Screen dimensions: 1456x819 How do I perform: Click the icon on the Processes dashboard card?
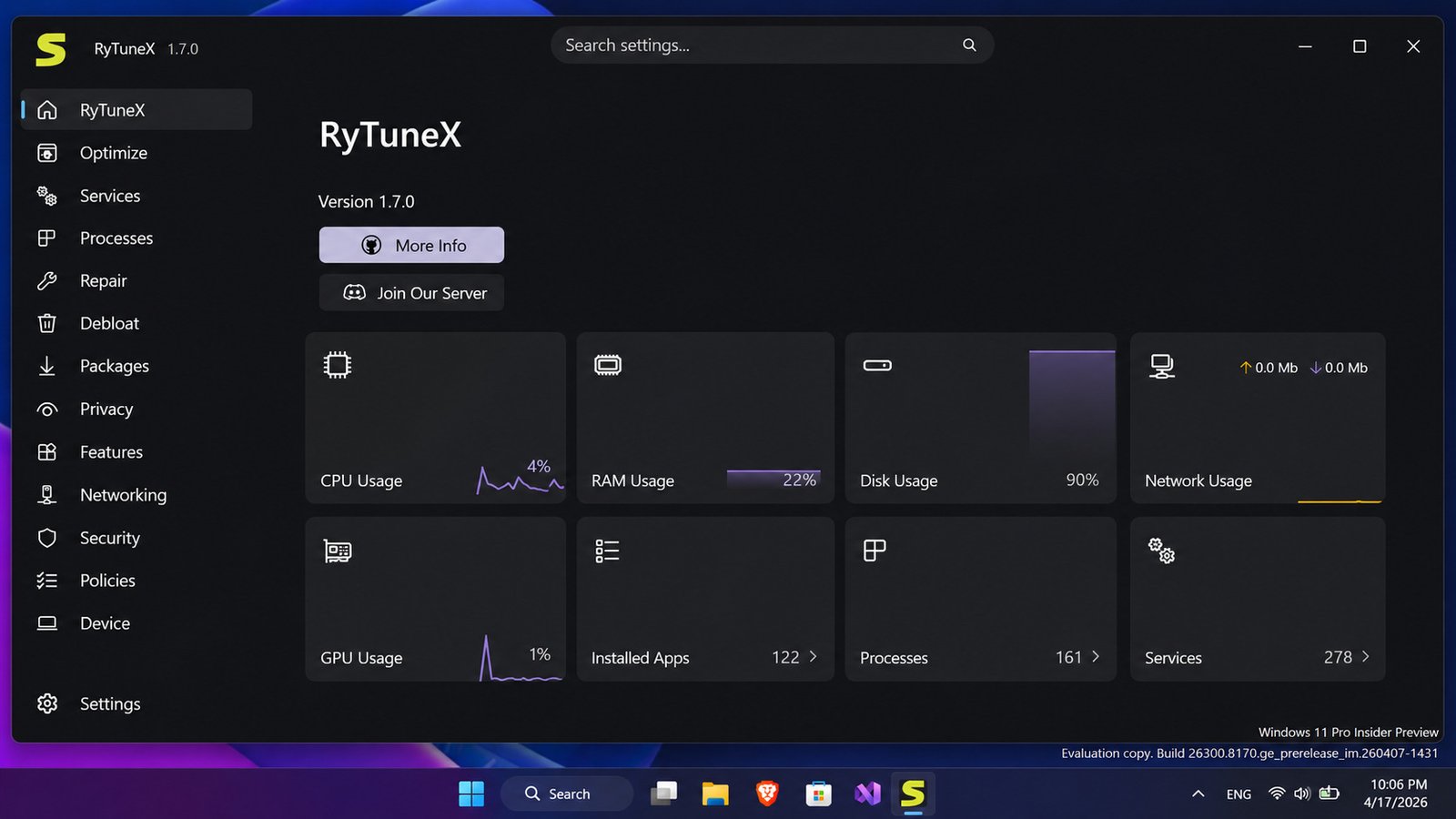[x=875, y=551]
